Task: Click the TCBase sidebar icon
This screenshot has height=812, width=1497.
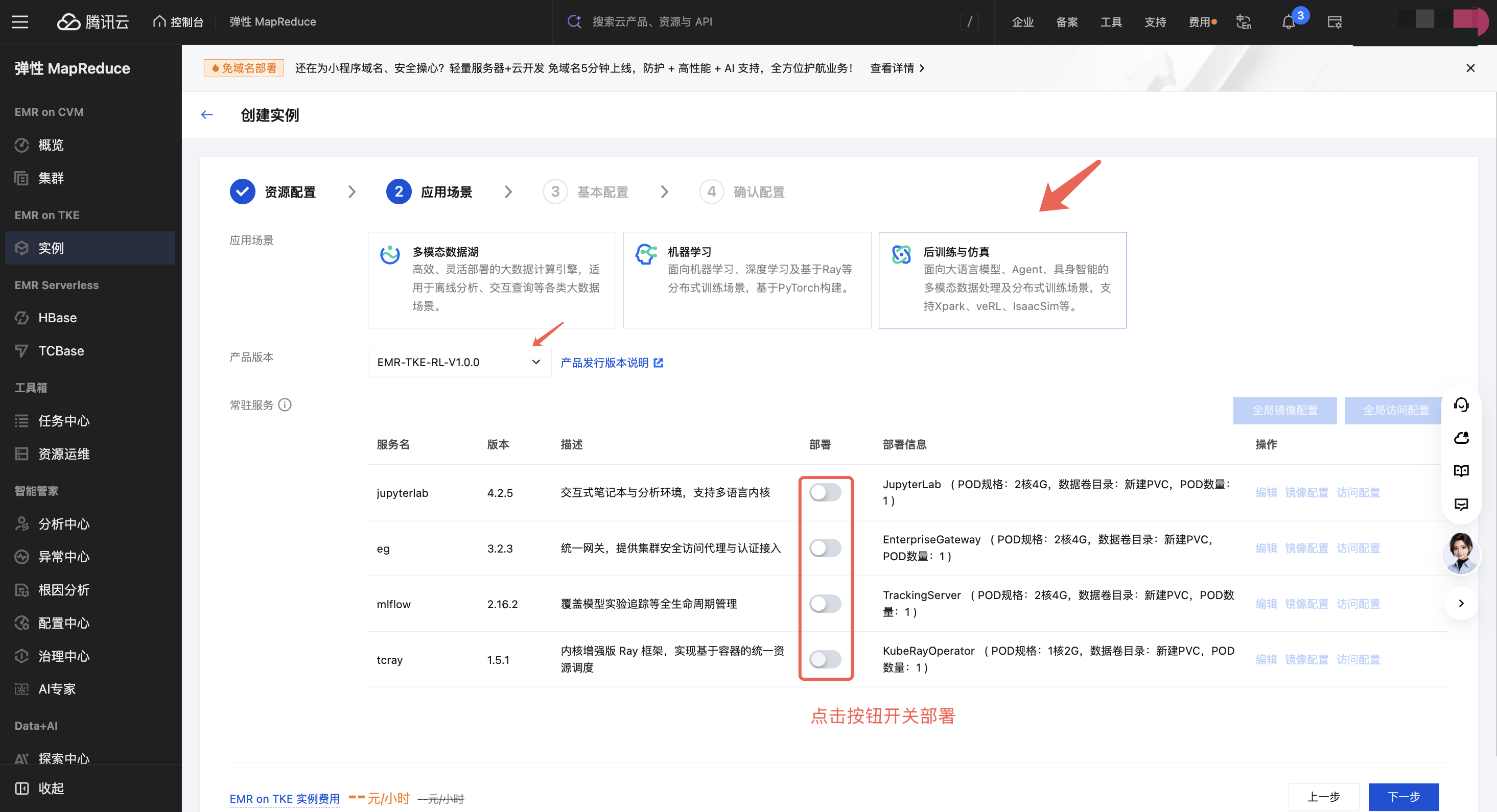Action: click(x=21, y=351)
